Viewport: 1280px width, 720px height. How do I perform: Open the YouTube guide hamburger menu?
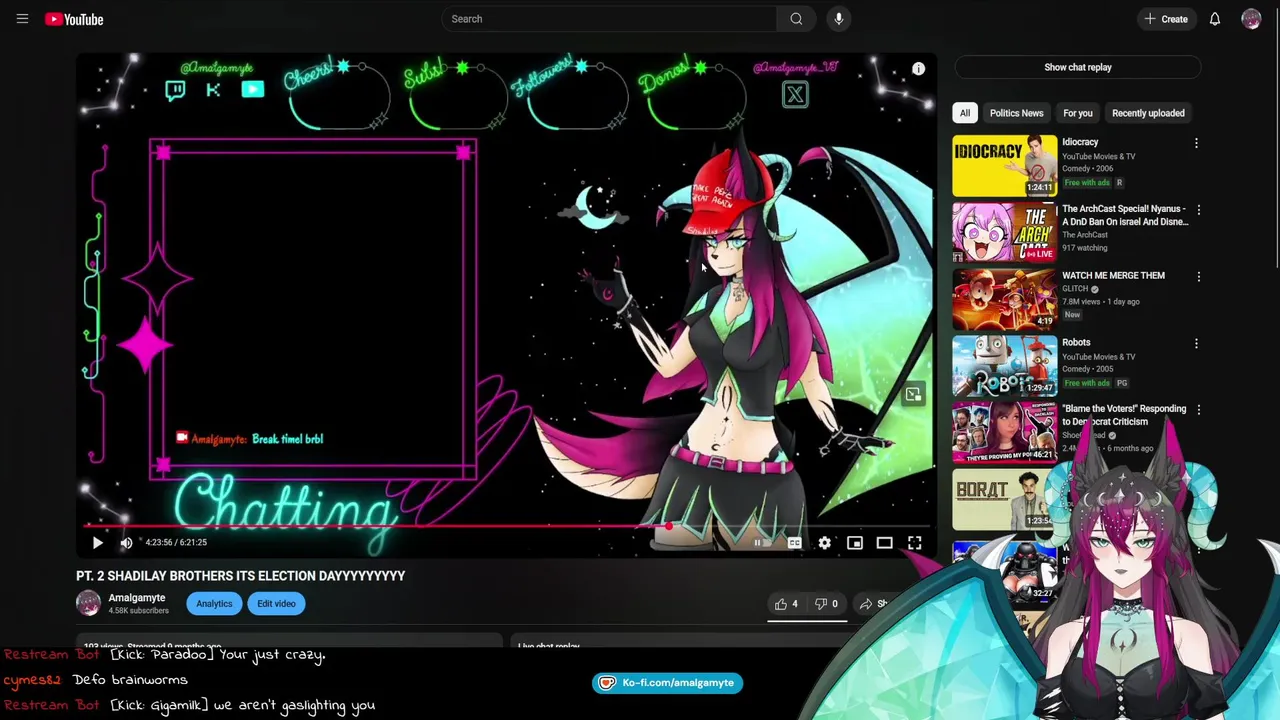[x=22, y=19]
